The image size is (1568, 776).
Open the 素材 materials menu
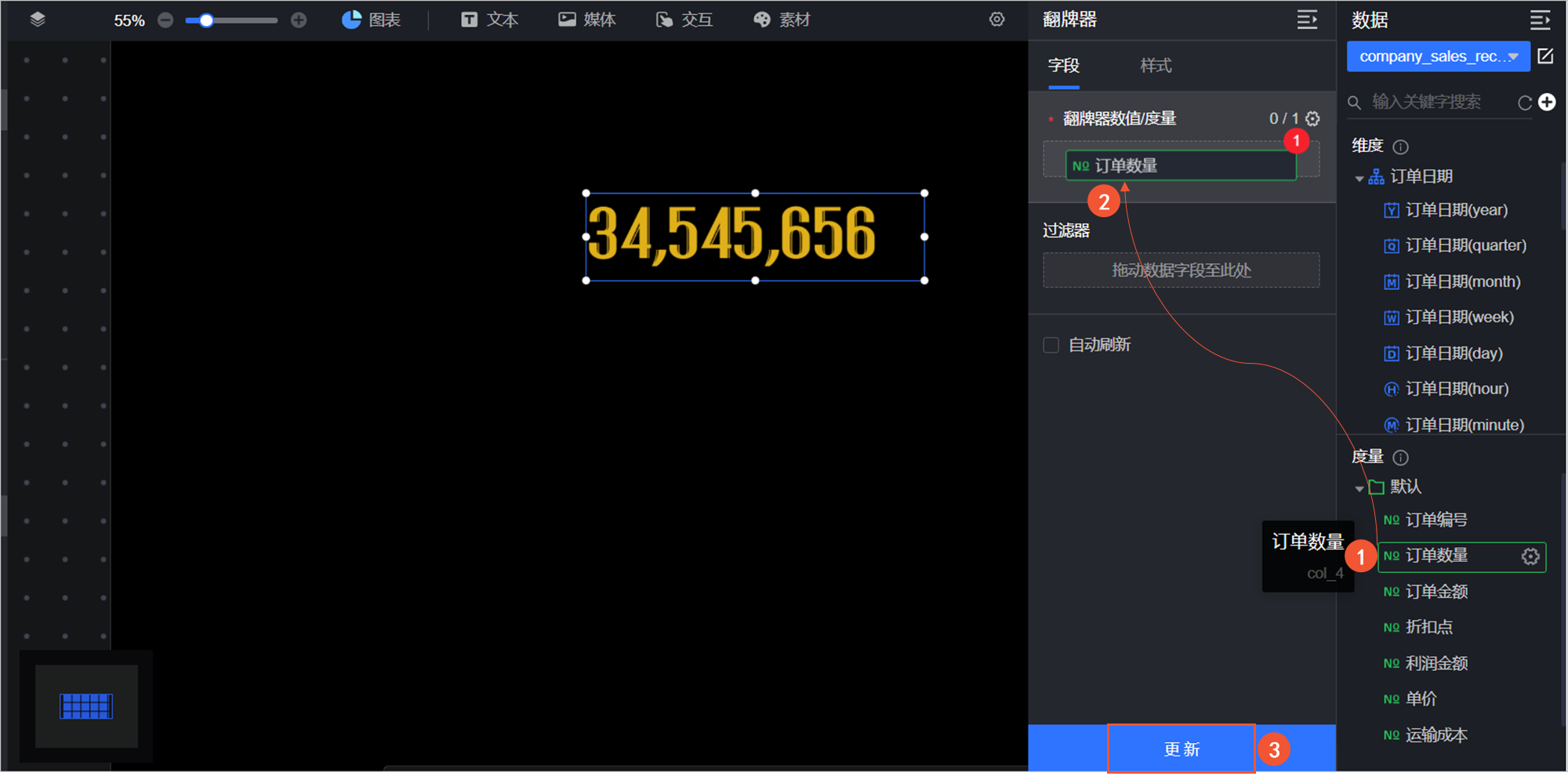coord(782,20)
